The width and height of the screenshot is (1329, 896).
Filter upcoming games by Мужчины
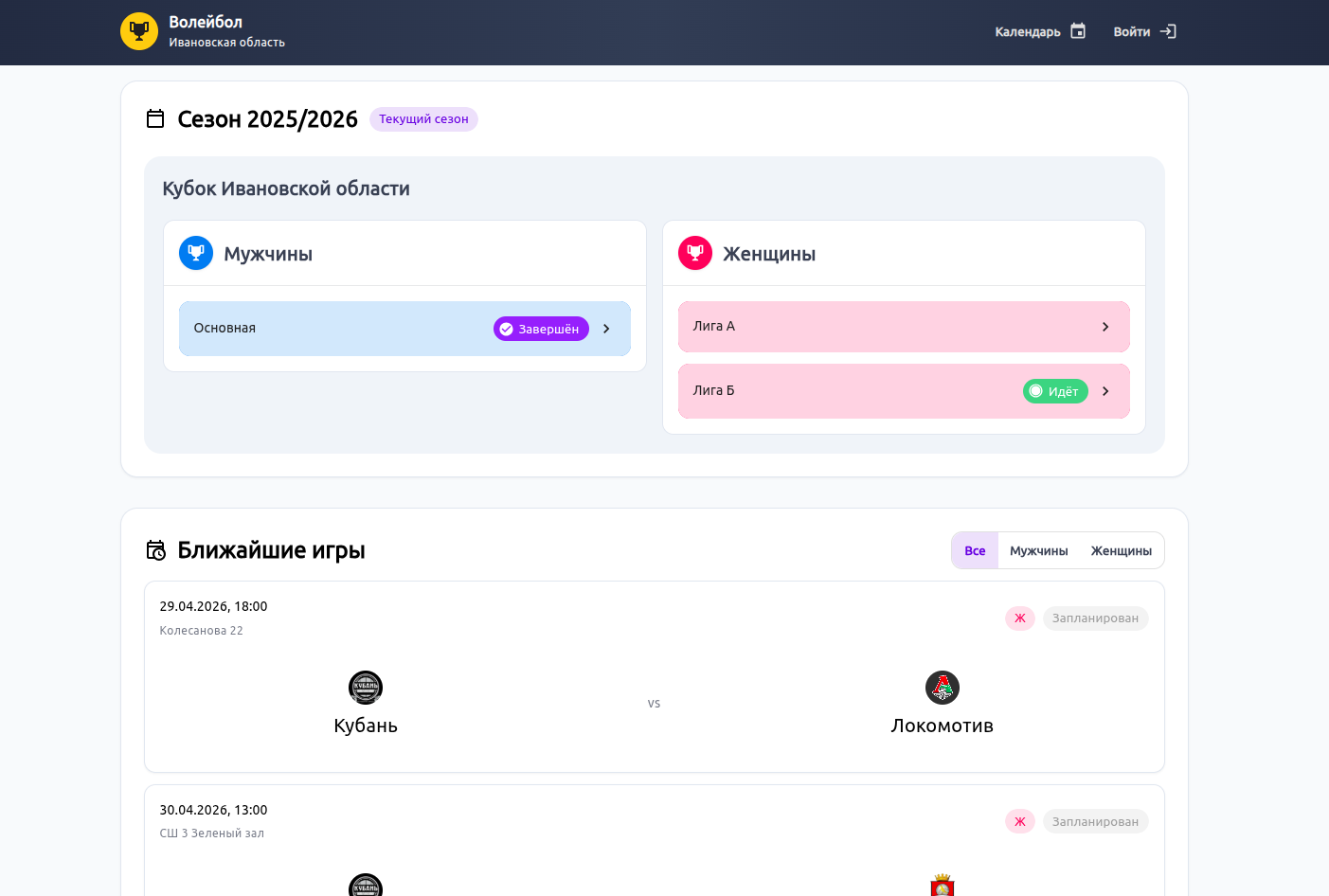(1038, 551)
